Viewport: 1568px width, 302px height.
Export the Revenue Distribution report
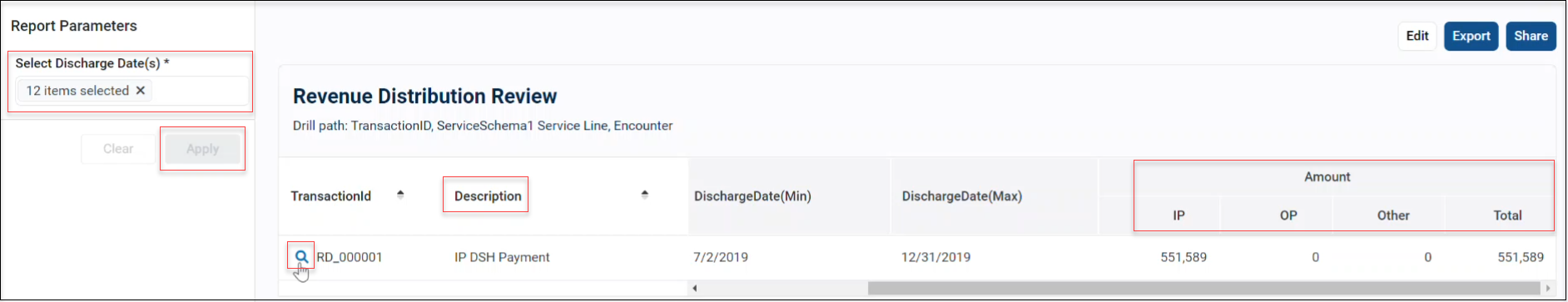click(x=1471, y=36)
